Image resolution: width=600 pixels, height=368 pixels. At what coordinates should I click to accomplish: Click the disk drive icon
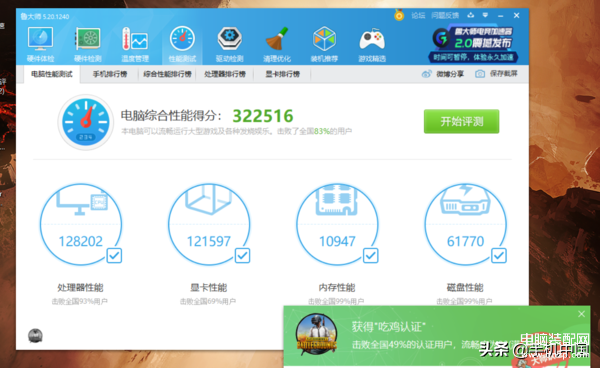click(465, 200)
